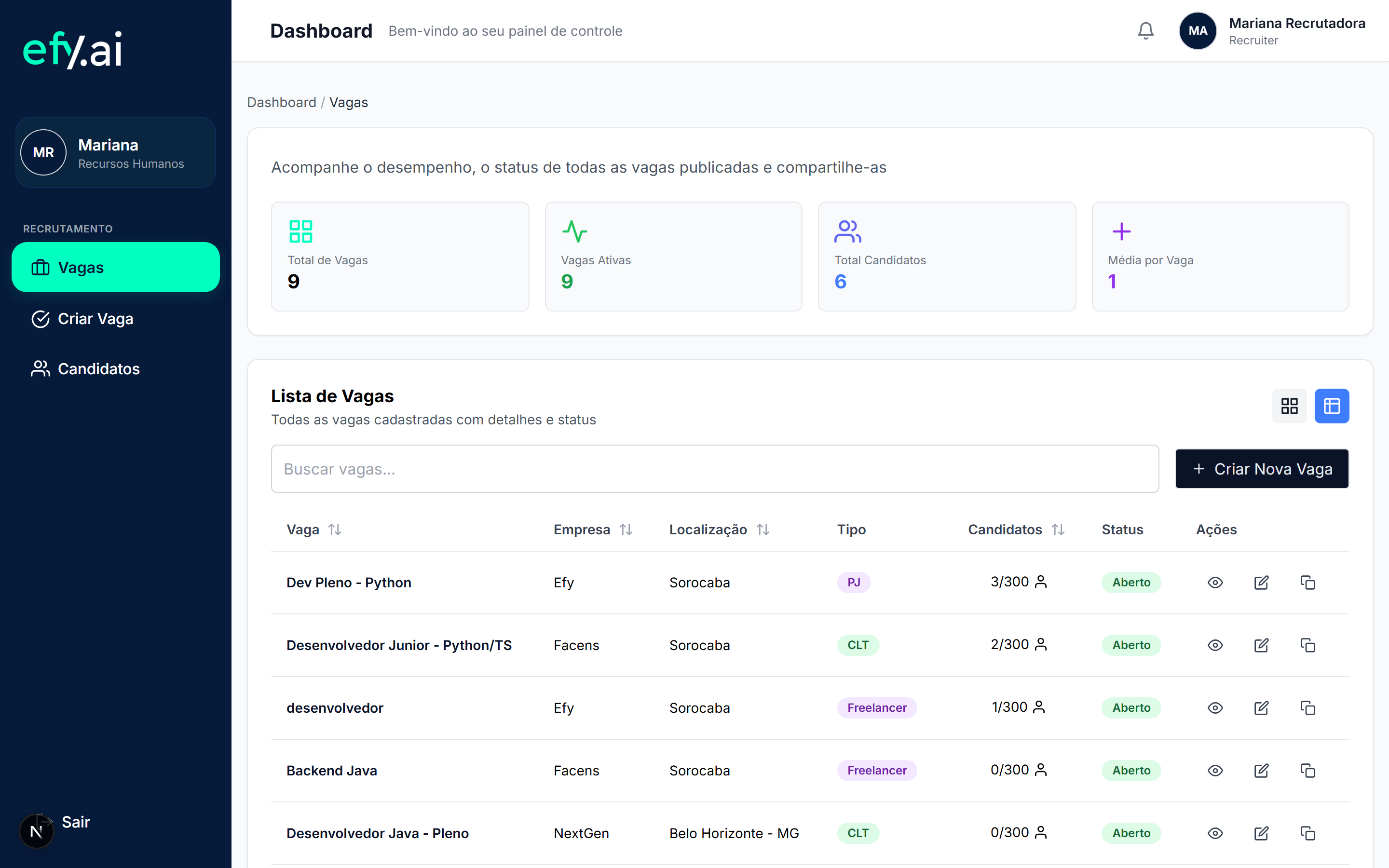Copy Desenvolvedor Junior - Python/TS vaga
Screen dimensions: 1389x868
point(1307,645)
